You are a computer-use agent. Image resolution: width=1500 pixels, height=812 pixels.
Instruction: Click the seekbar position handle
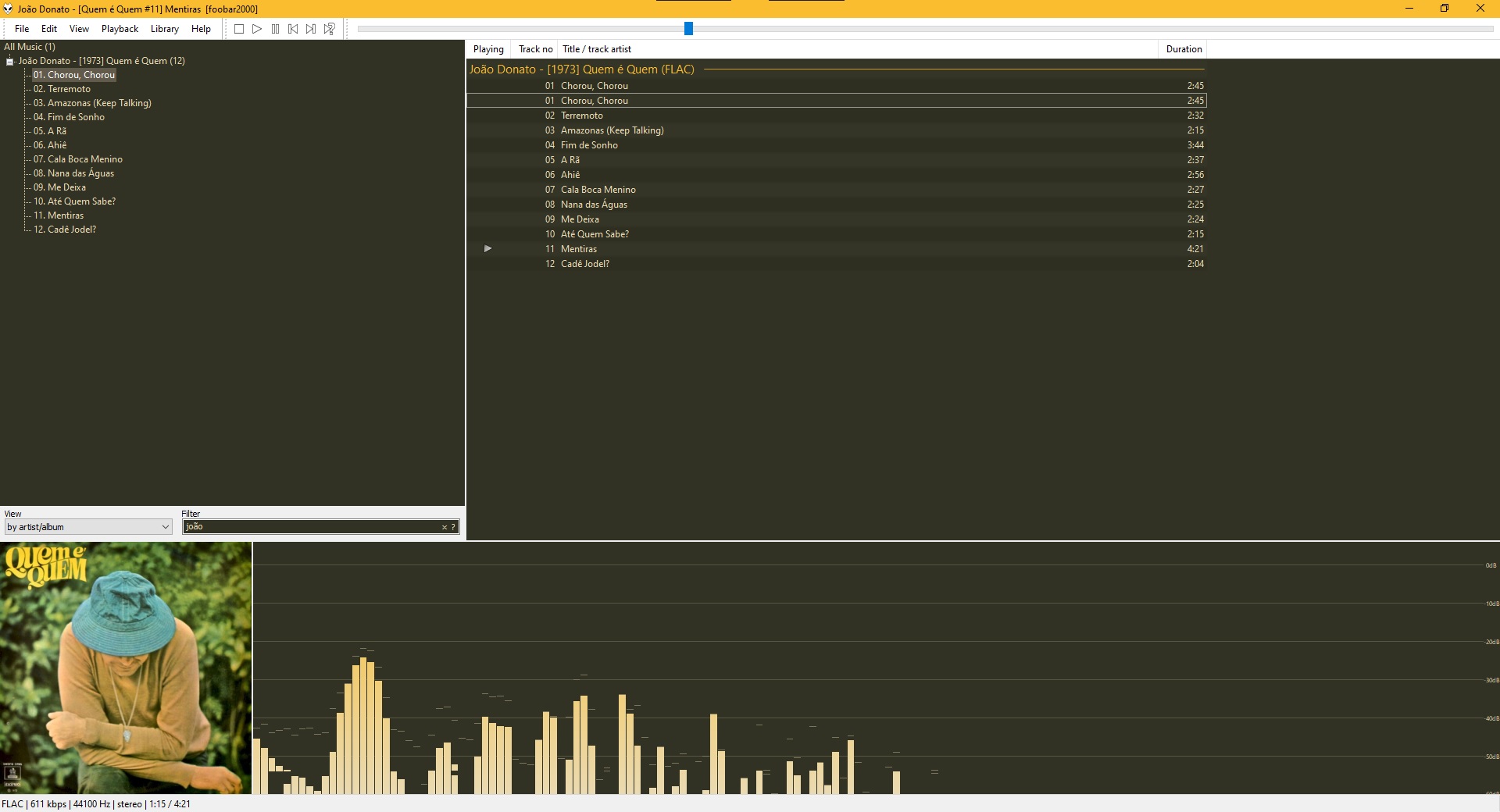(688, 29)
